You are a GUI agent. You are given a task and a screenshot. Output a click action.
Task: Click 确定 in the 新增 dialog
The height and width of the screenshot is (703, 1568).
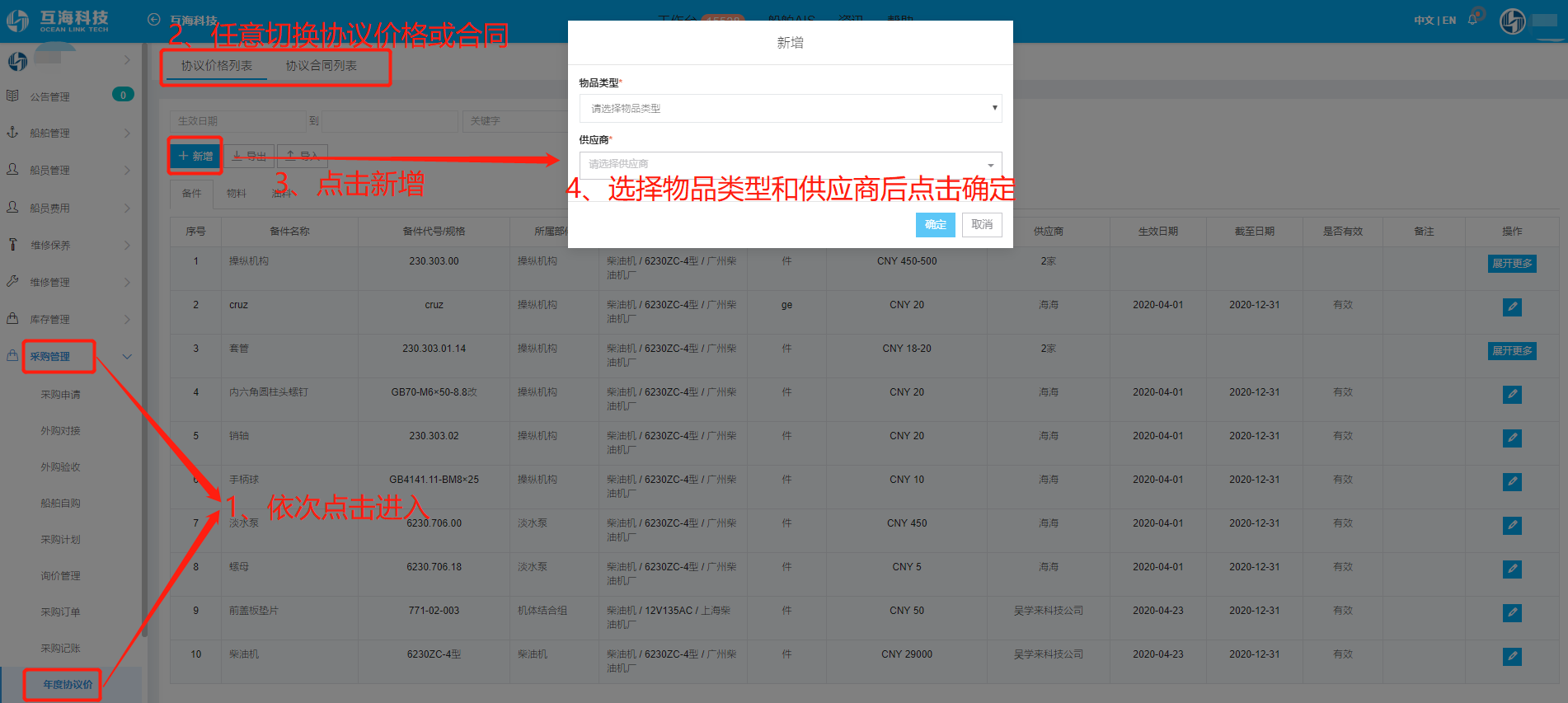point(936,224)
